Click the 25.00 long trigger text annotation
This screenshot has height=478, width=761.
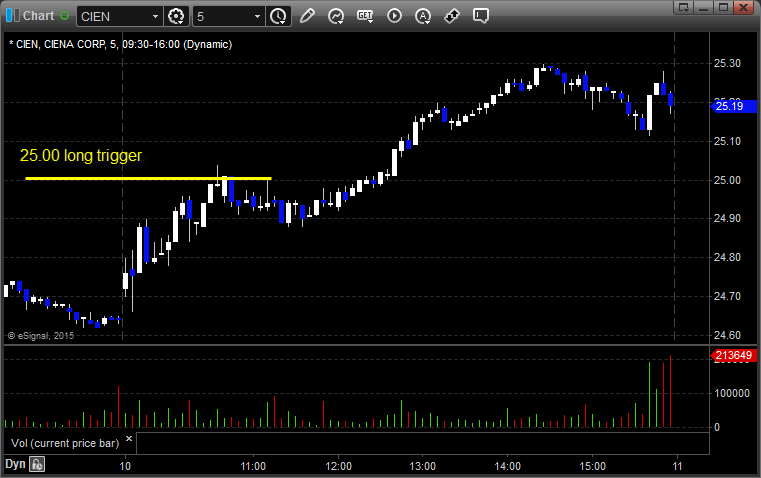81,155
